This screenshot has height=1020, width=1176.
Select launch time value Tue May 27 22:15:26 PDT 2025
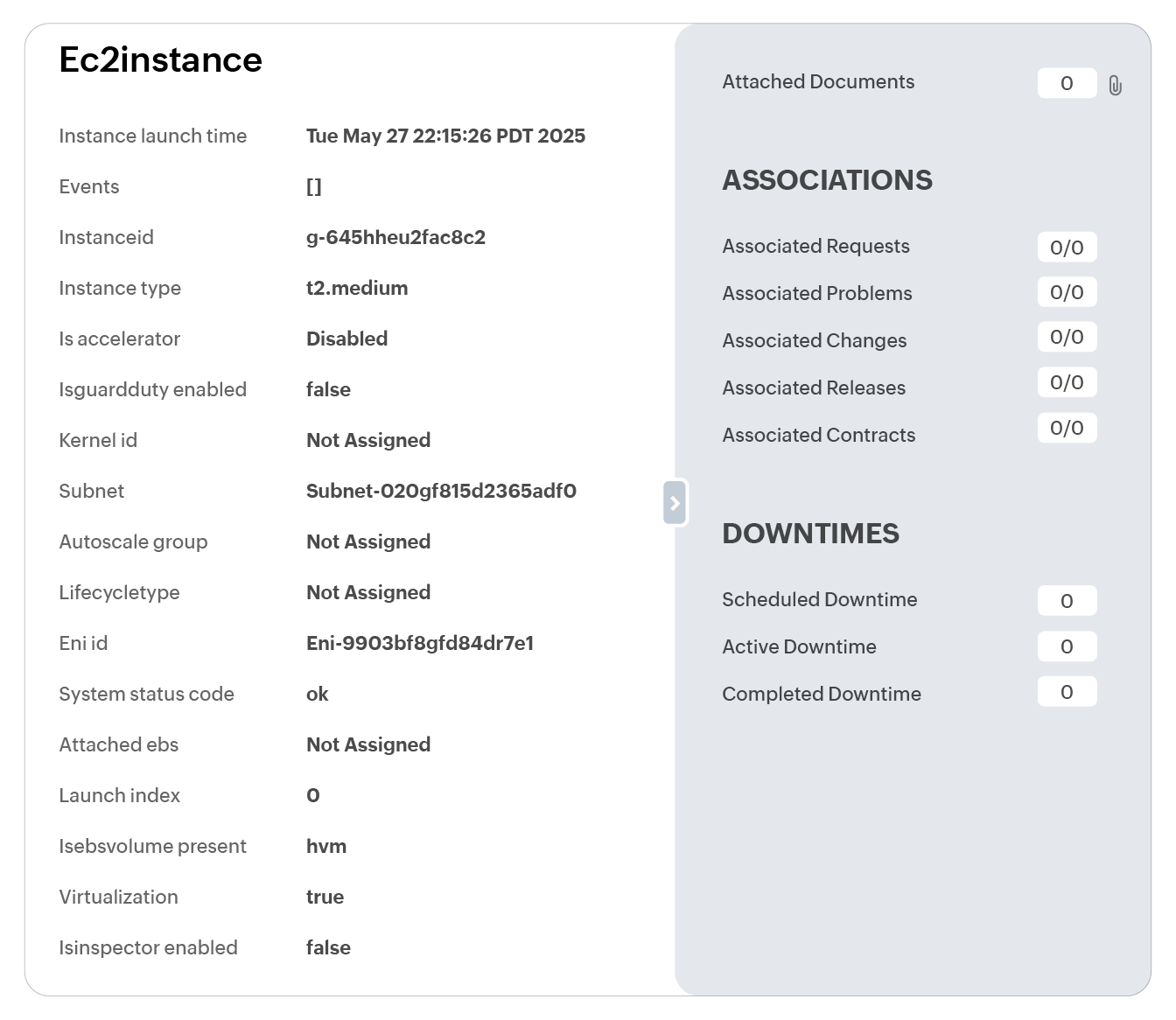click(445, 136)
